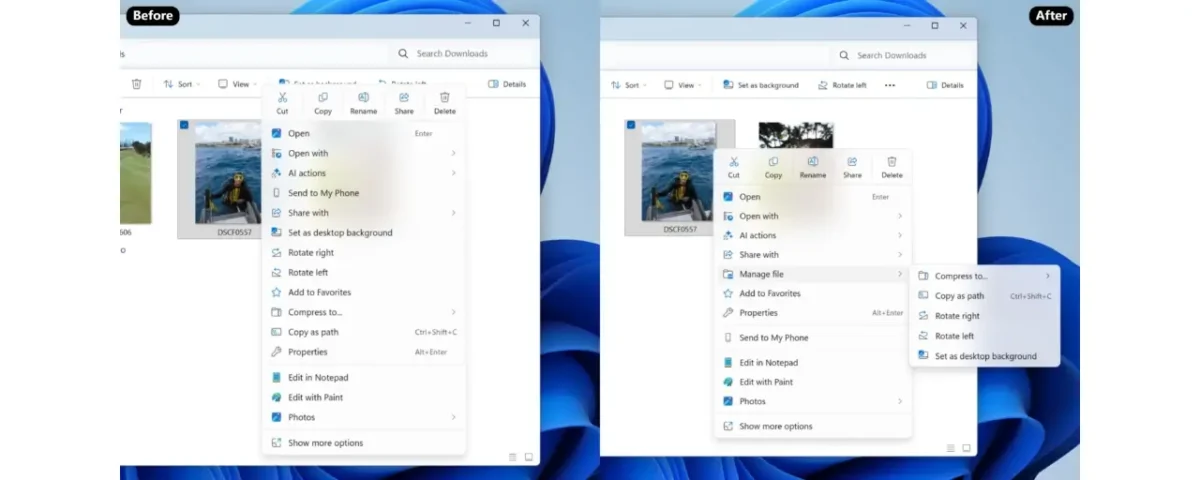Open the Sort dropdown in the After window
1200x480 pixels.
point(629,85)
